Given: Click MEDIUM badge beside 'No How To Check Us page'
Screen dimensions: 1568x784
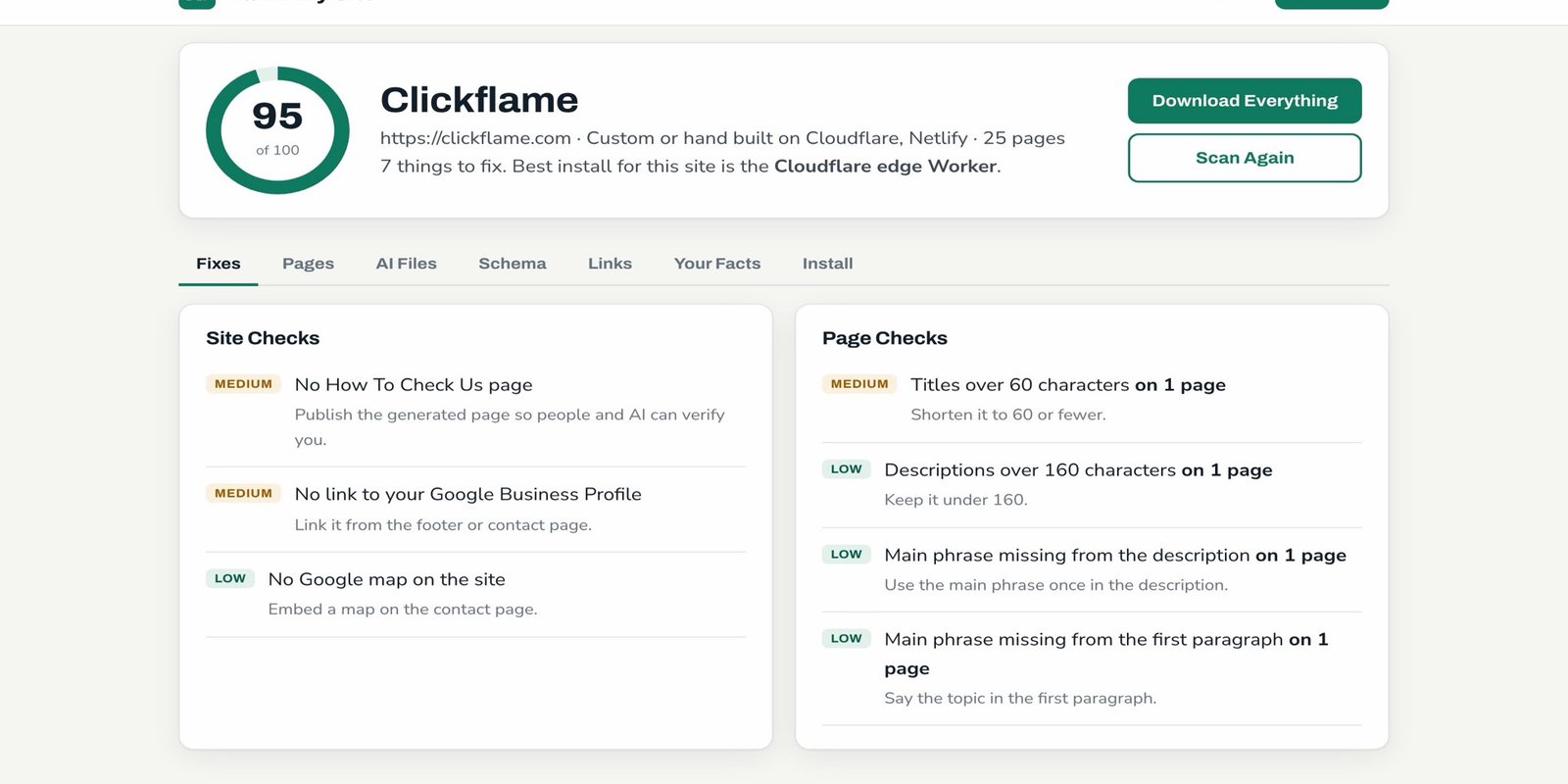Looking at the screenshot, I should tap(243, 384).
